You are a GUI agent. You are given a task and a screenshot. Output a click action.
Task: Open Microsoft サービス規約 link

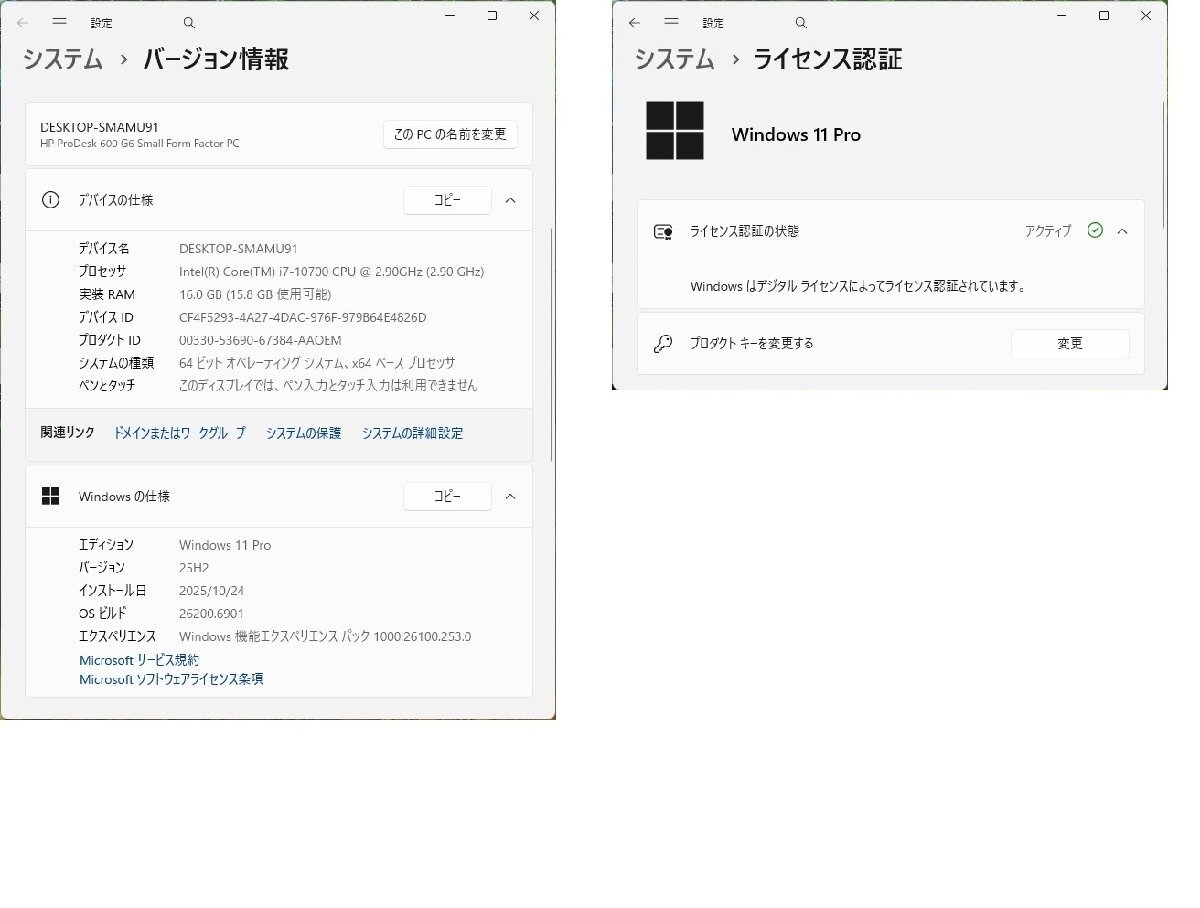(x=139, y=660)
